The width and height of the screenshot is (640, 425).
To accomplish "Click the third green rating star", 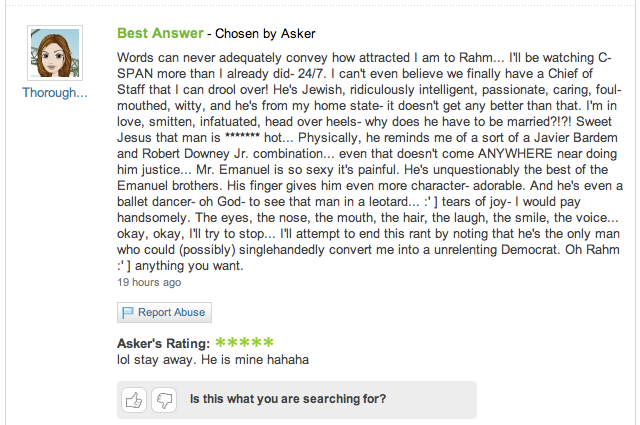I will point(243,343).
